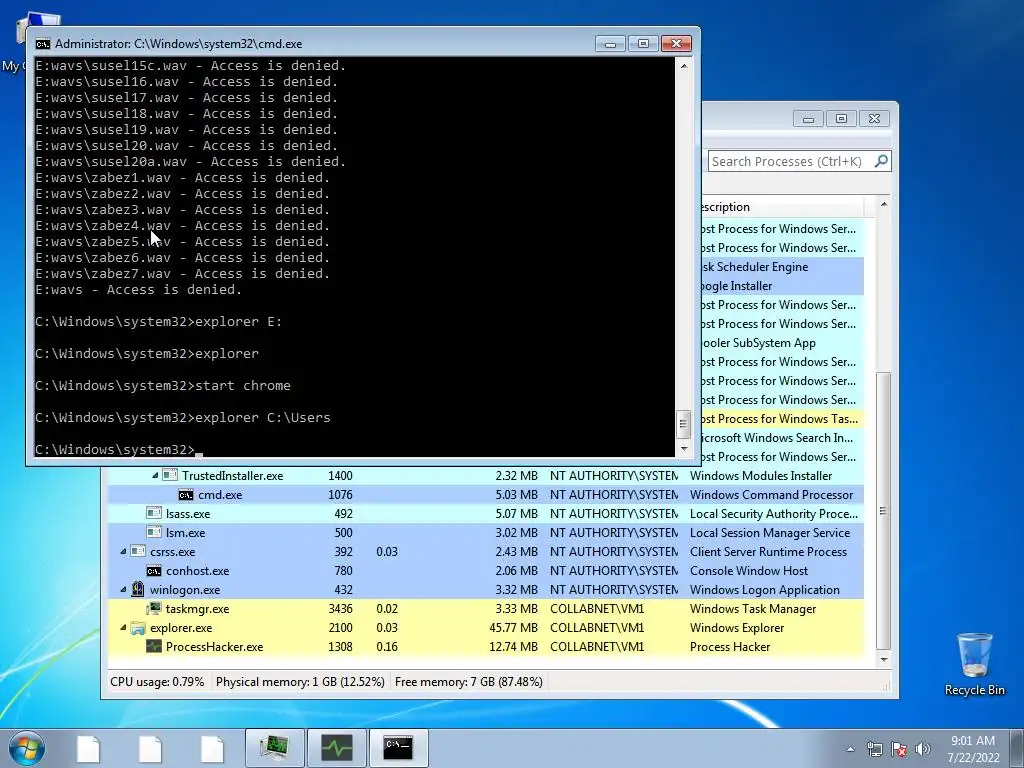Screen dimensions: 1024x768
Task: Click Process Hacker list scroll-down arrow
Action: pos(884,660)
